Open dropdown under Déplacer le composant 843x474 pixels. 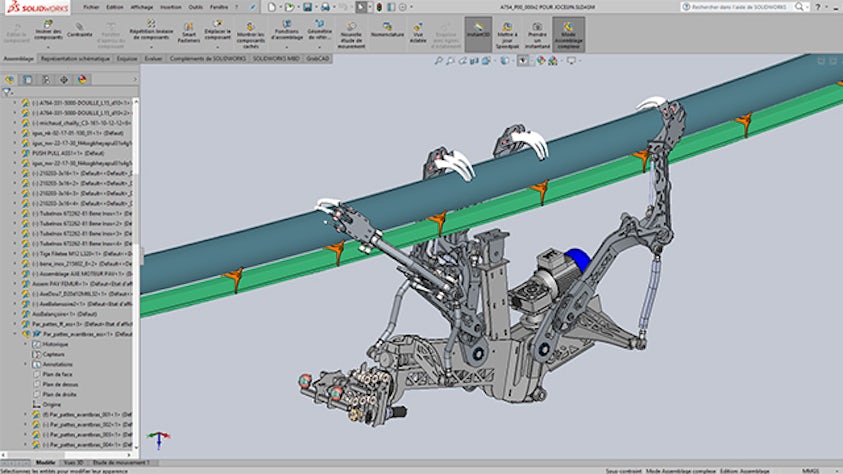point(217,47)
